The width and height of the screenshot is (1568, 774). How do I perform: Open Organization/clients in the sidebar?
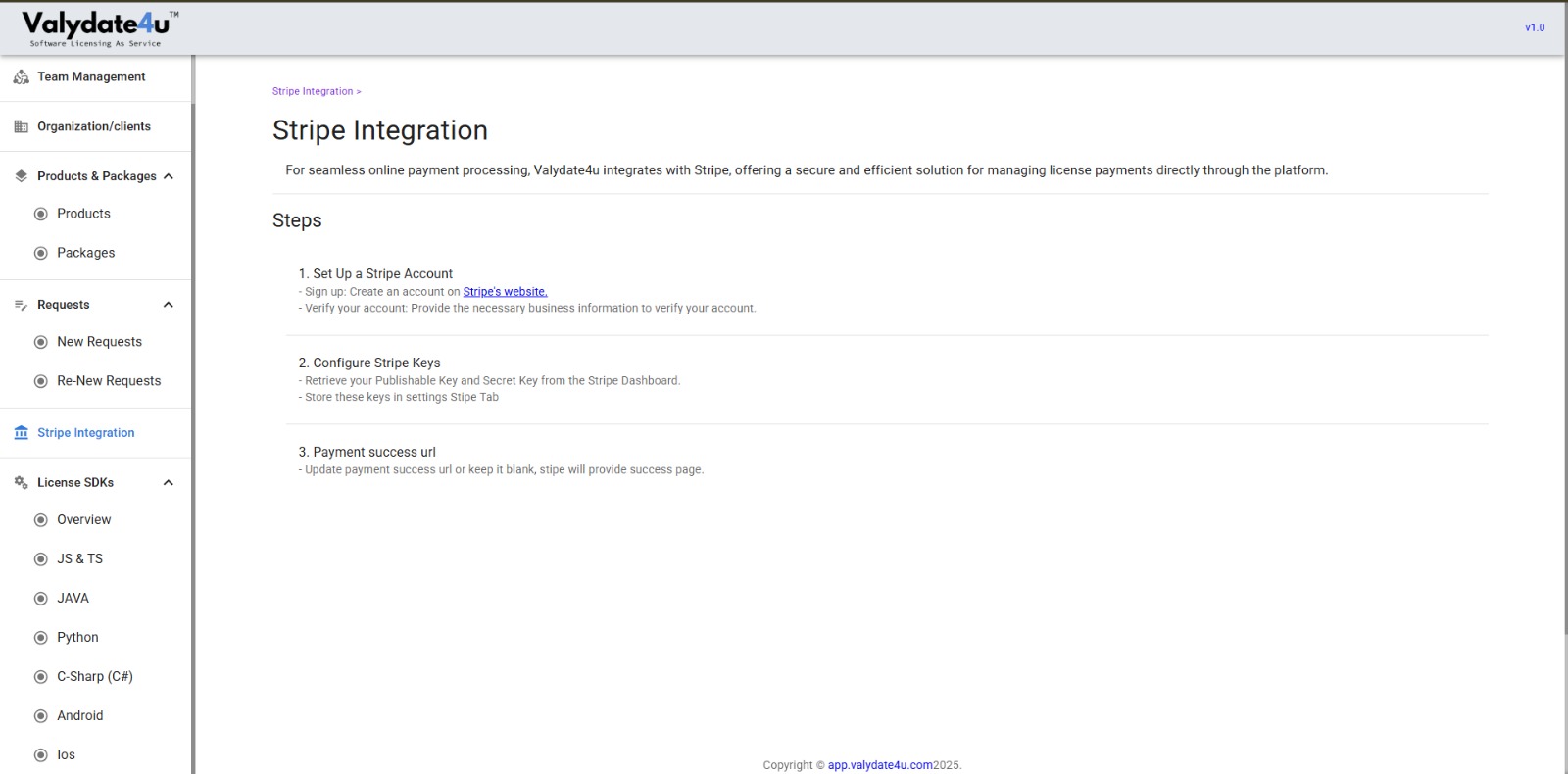pos(95,126)
